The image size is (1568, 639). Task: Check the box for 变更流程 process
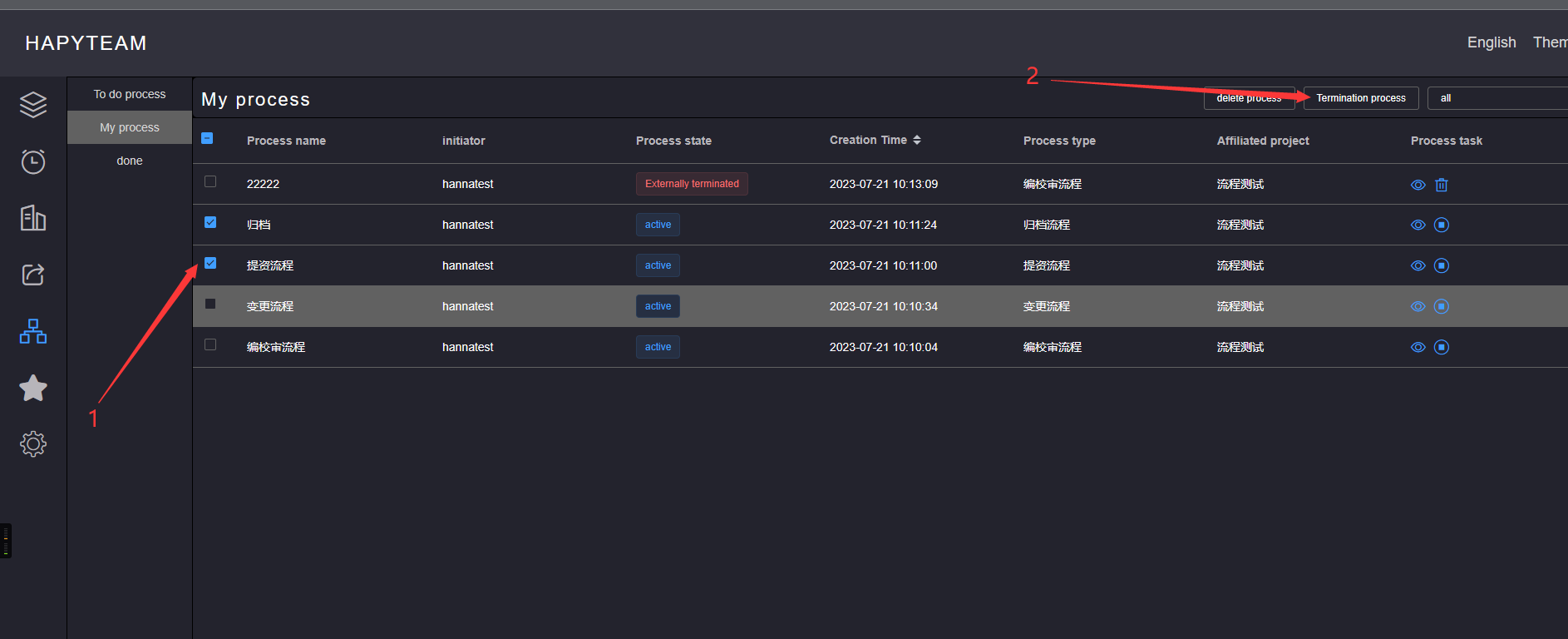tap(210, 304)
